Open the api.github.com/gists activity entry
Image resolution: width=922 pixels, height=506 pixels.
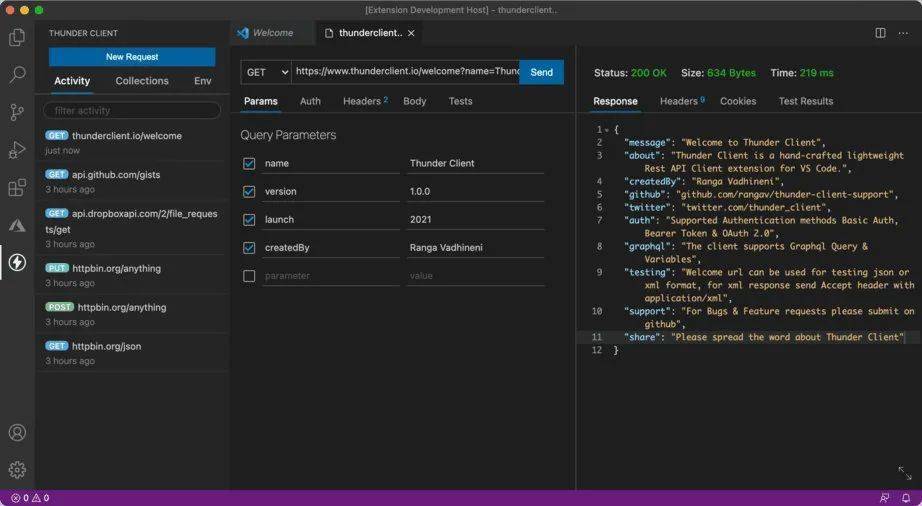pos(132,182)
